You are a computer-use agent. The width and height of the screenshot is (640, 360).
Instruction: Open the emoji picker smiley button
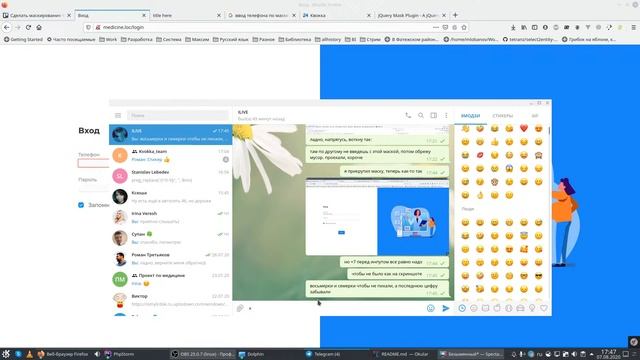tap(431, 308)
